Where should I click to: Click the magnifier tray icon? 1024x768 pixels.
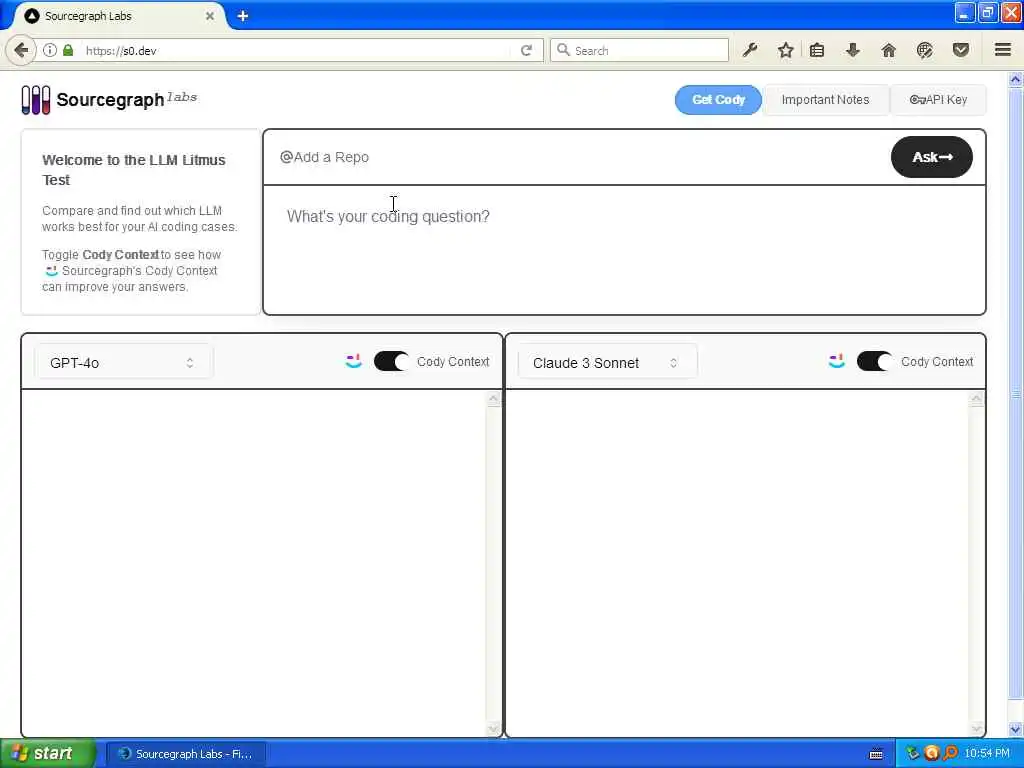(x=950, y=754)
